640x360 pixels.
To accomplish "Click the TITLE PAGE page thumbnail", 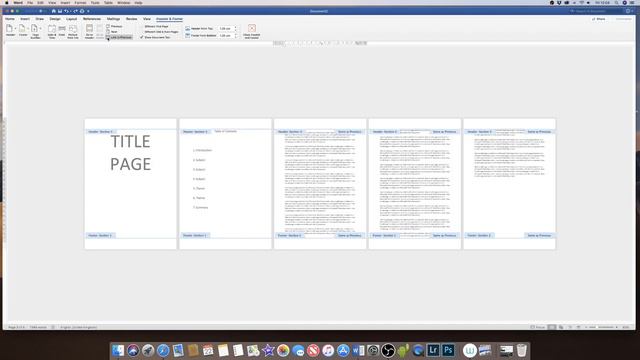I will (131, 184).
